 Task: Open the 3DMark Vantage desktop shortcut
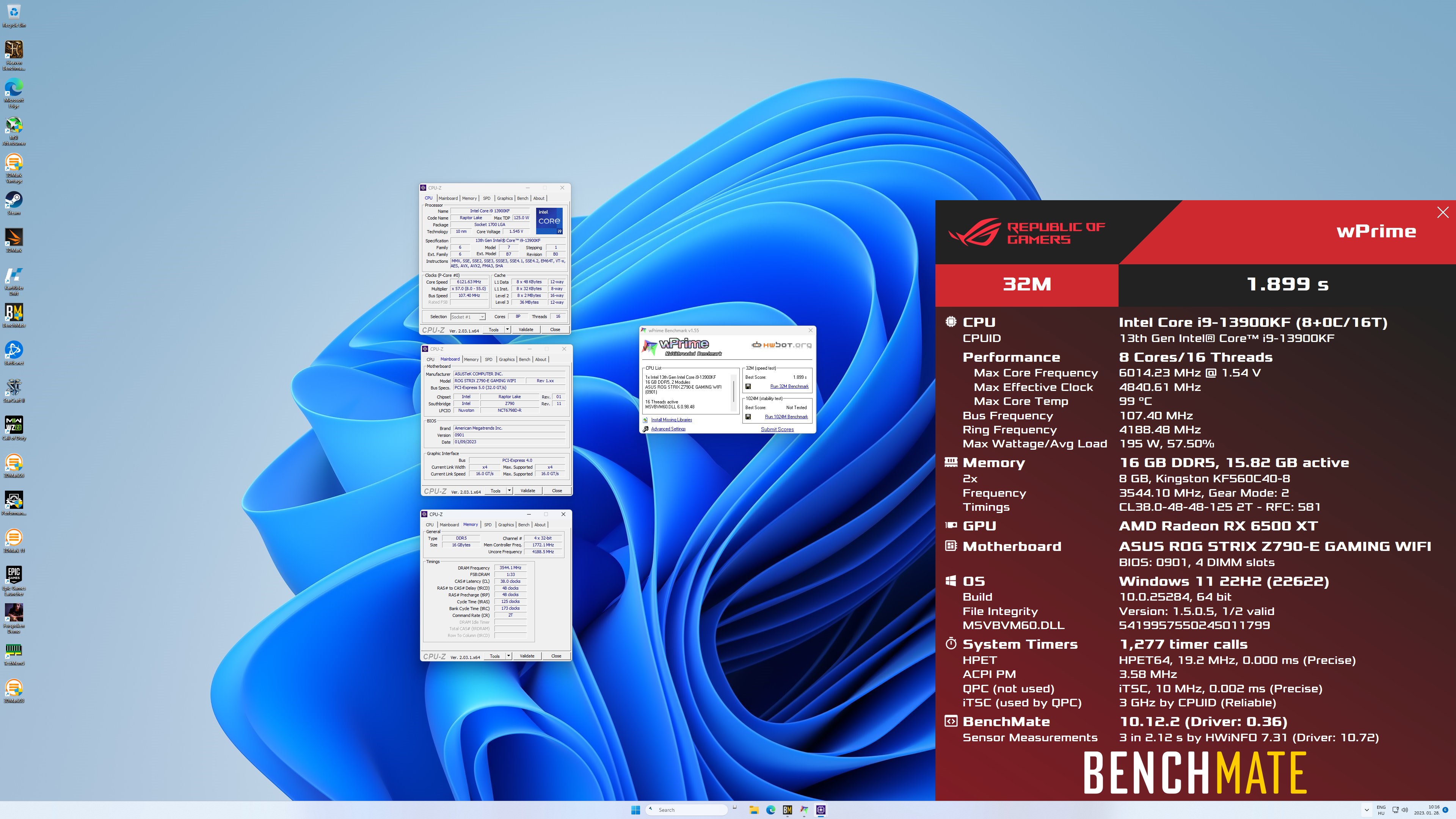[14, 168]
